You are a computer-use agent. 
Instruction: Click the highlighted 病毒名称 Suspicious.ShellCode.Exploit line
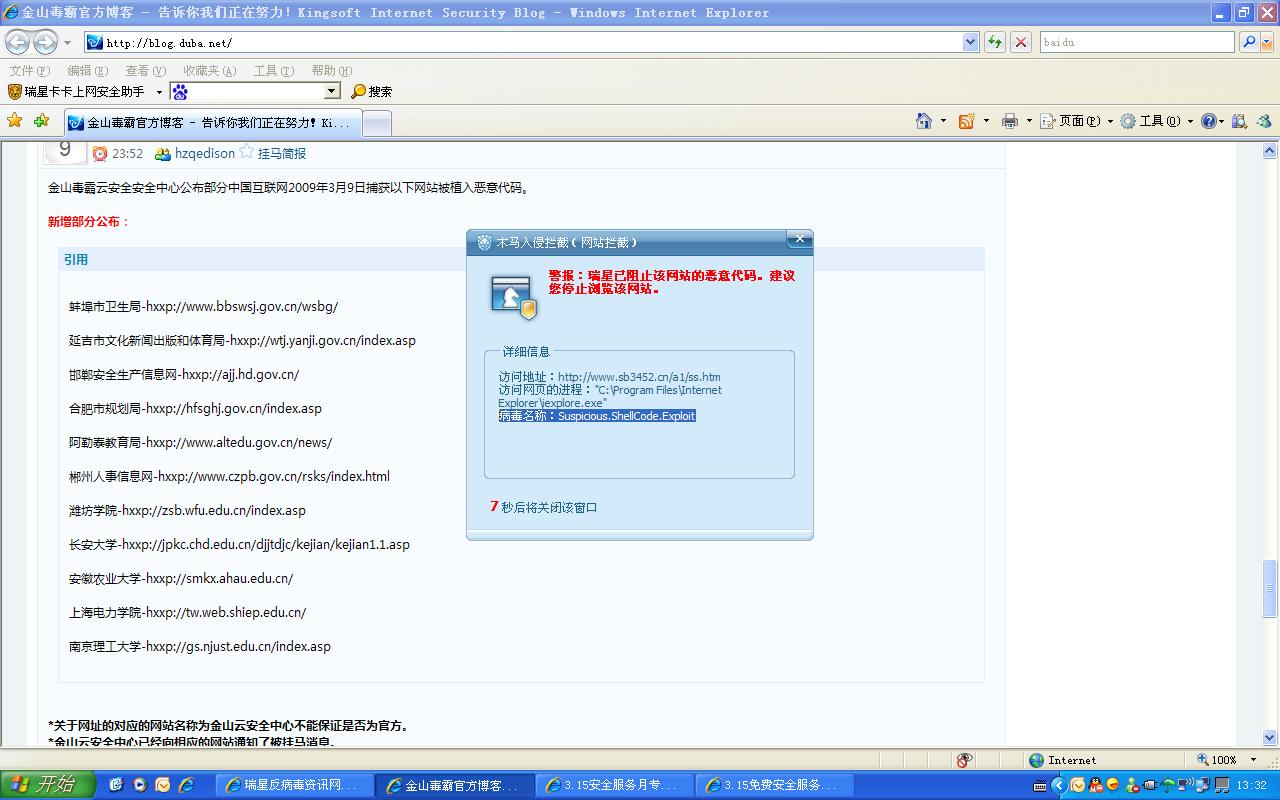(x=597, y=415)
